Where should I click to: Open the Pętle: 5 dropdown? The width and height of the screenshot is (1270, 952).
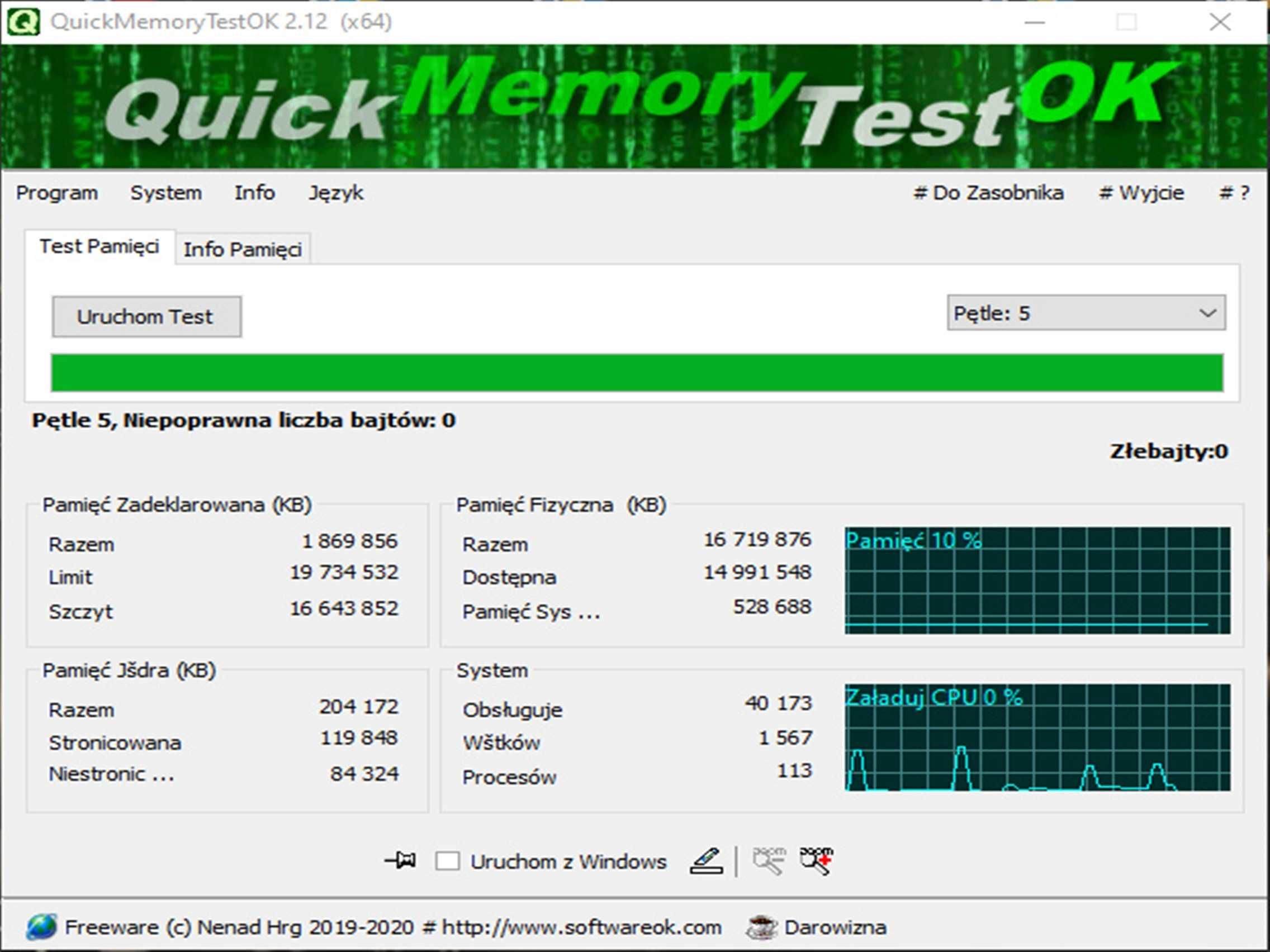[x=1086, y=313]
